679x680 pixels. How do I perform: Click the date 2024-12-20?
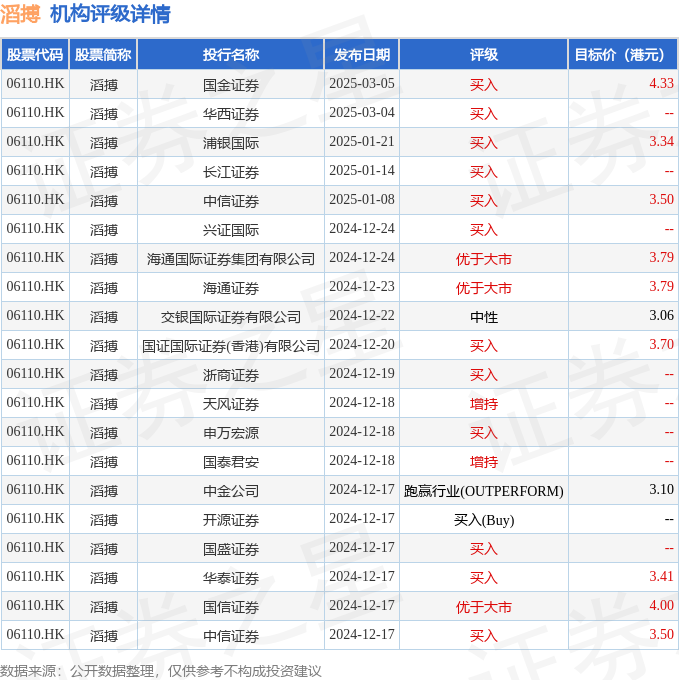coord(362,344)
